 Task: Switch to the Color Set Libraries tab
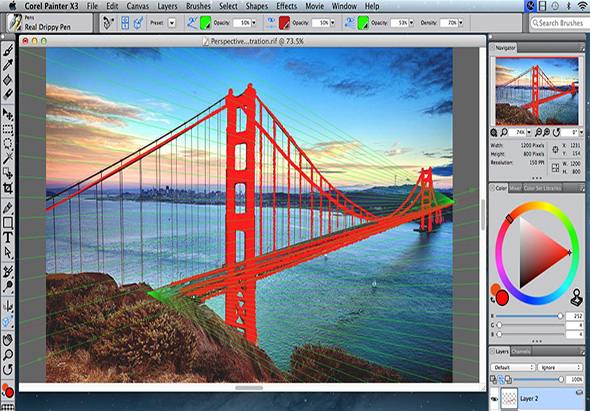pos(542,188)
